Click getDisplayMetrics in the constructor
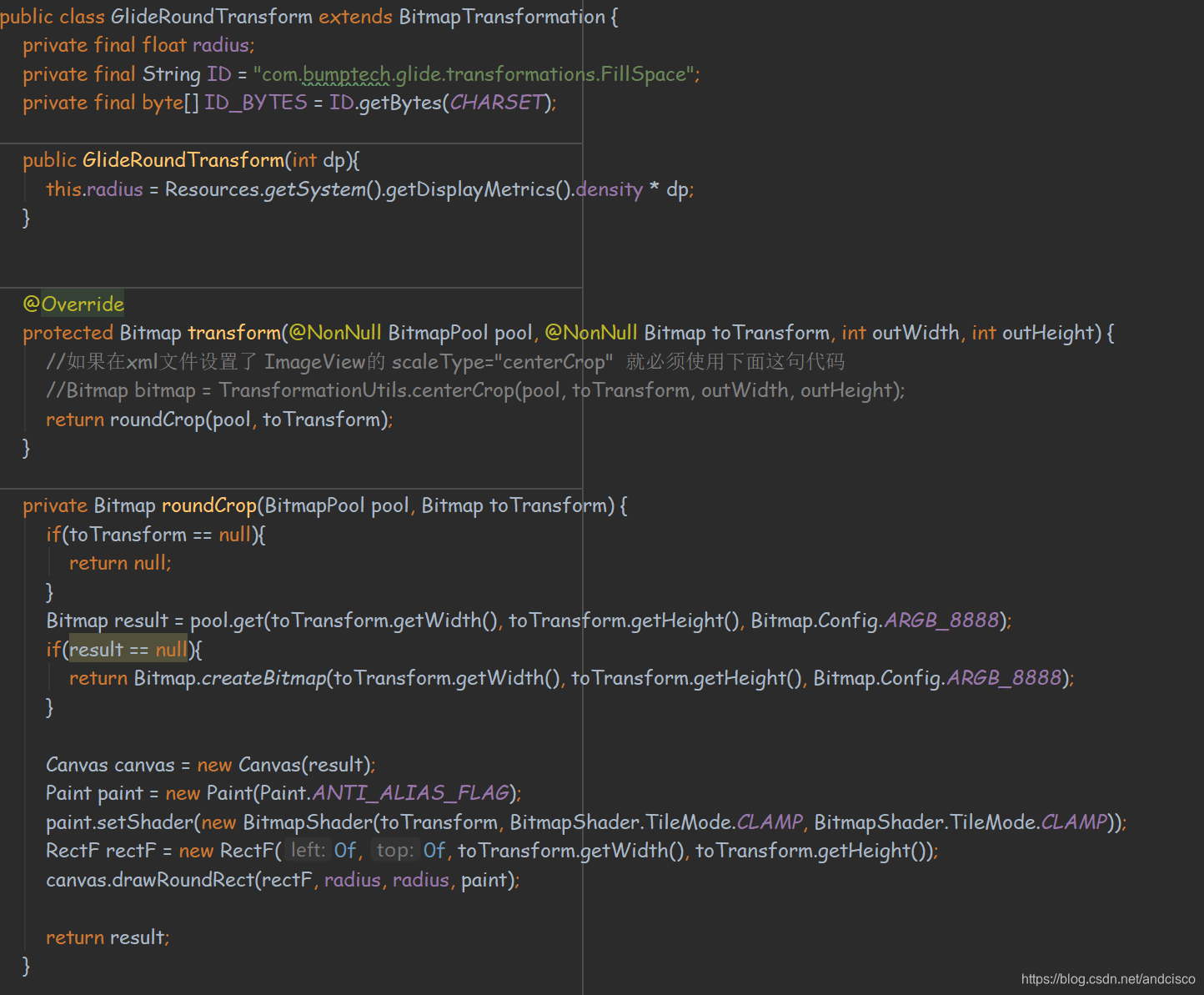1204x995 pixels. pyautogui.click(x=469, y=189)
